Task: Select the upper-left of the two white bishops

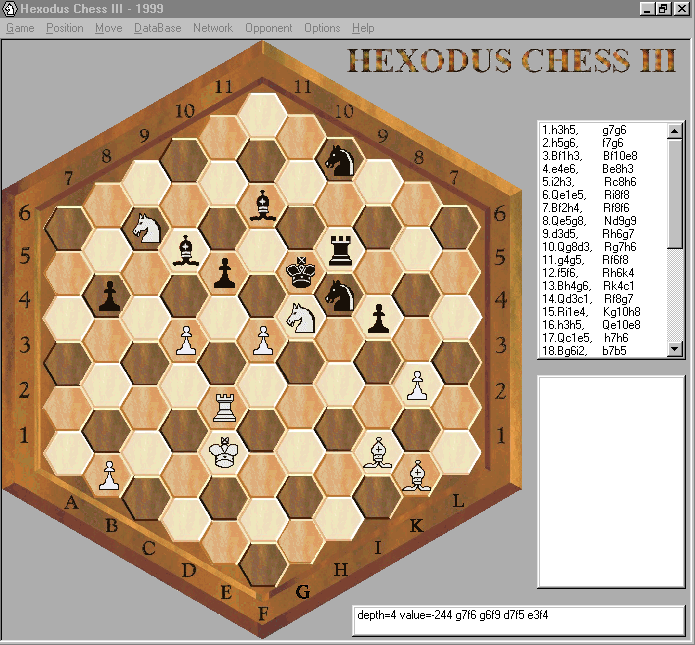Action: pyautogui.click(x=378, y=453)
